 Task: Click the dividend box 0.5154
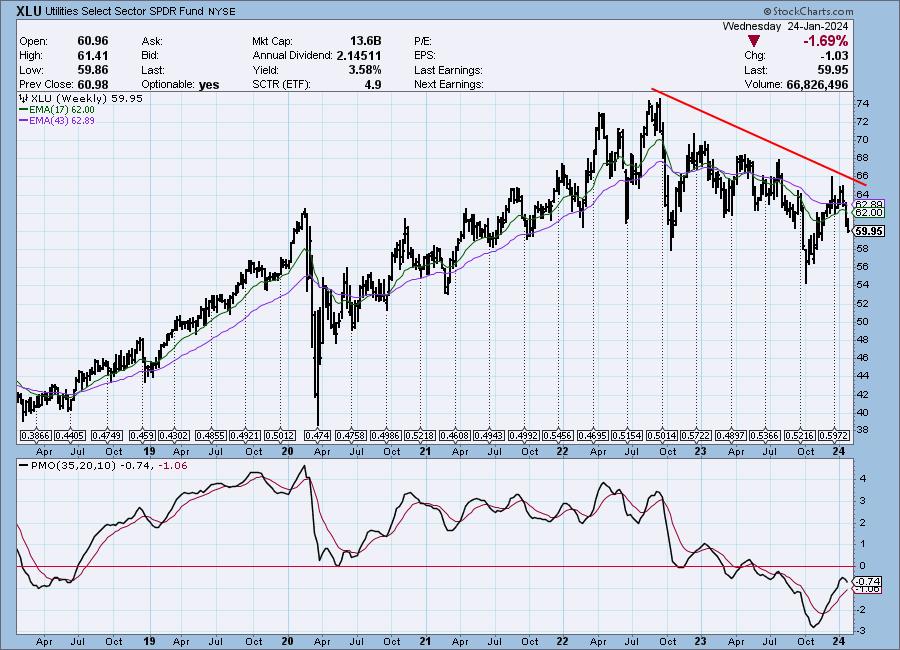click(x=627, y=436)
